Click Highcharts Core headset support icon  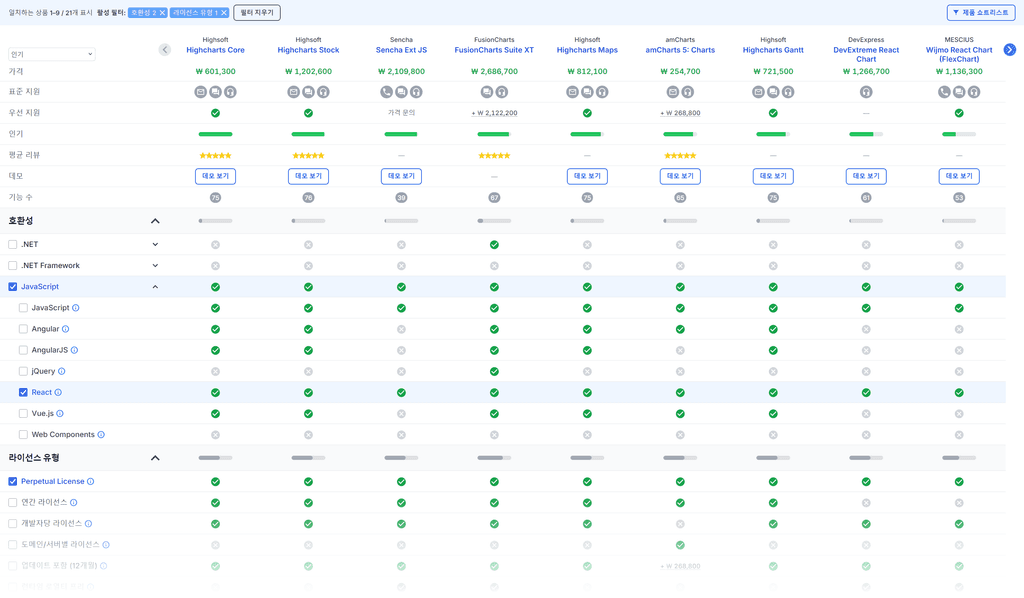[x=231, y=92]
